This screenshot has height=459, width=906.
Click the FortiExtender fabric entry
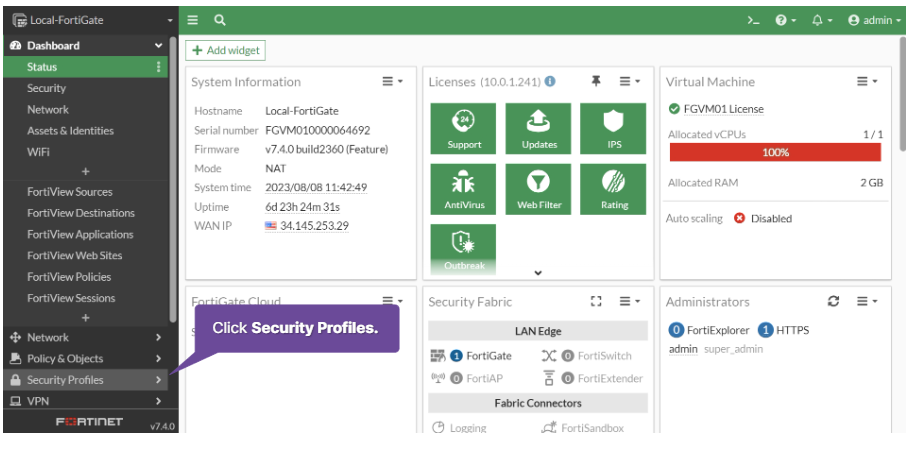593,379
